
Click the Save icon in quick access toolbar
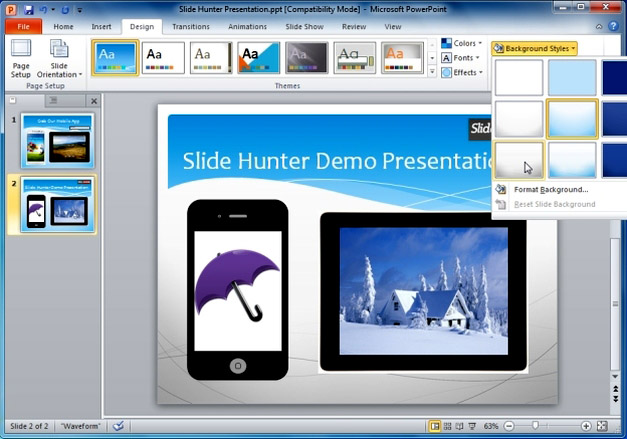pyautogui.click(x=28, y=10)
